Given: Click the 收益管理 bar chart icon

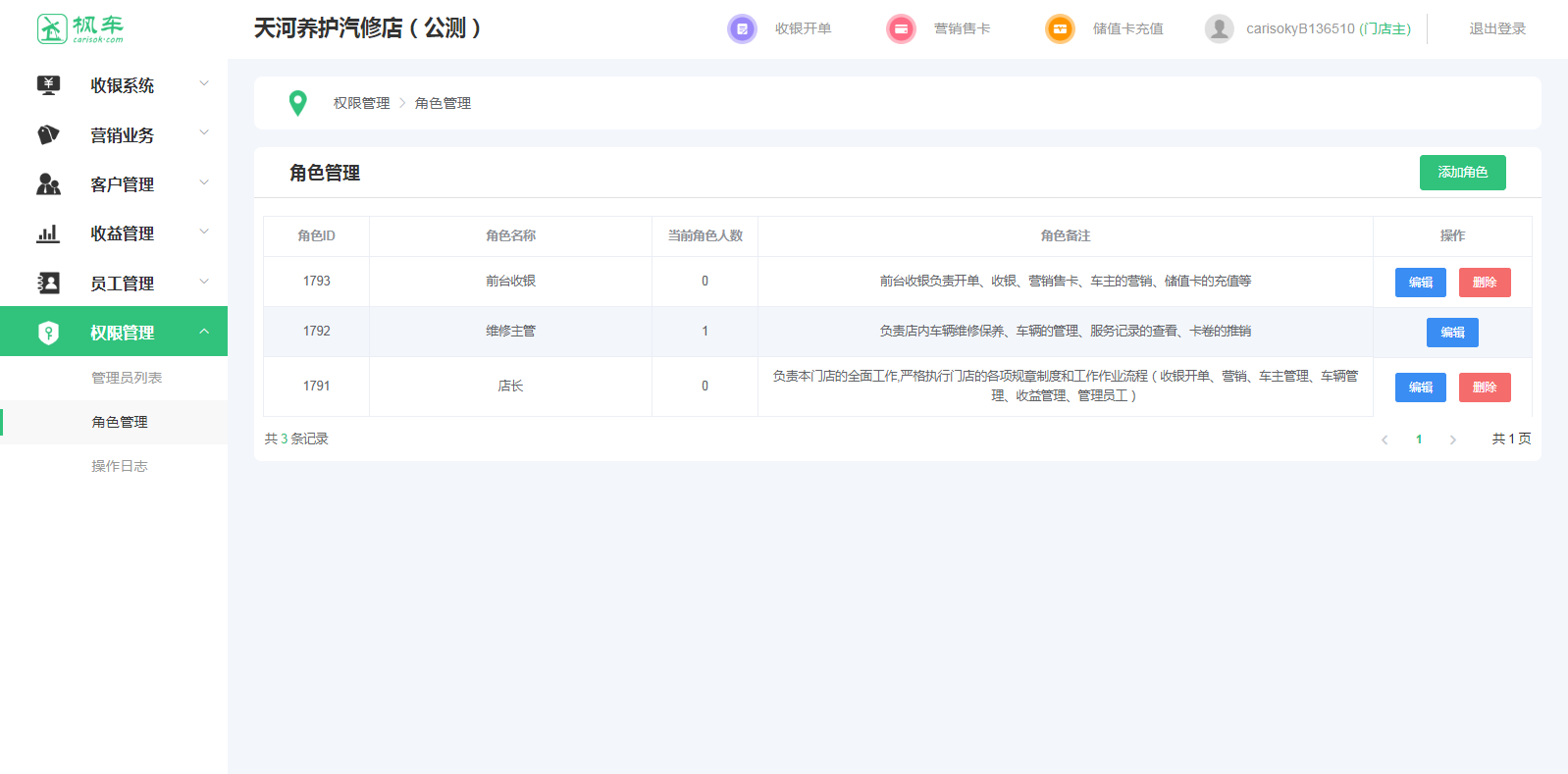Looking at the screenshot, I should pos(48,233).
